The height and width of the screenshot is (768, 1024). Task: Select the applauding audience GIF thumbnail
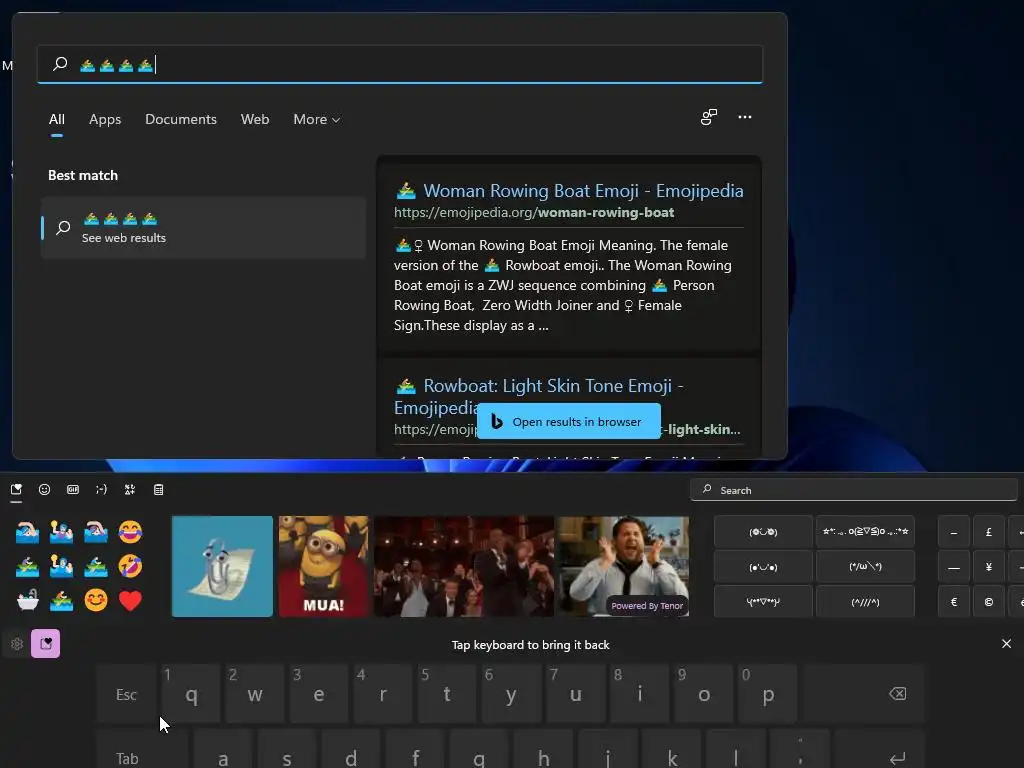point(464,566)
